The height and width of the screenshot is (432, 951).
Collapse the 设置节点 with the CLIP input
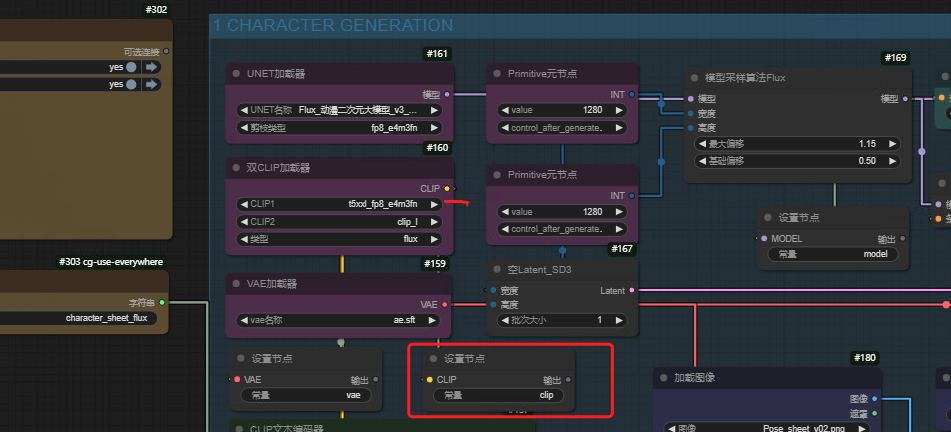(433, 359)
